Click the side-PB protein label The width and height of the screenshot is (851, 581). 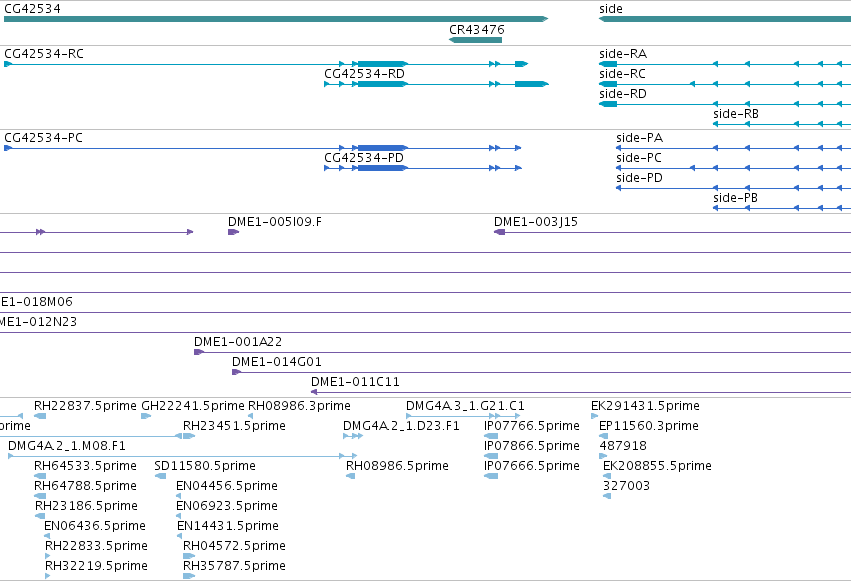tap(735, 198)
